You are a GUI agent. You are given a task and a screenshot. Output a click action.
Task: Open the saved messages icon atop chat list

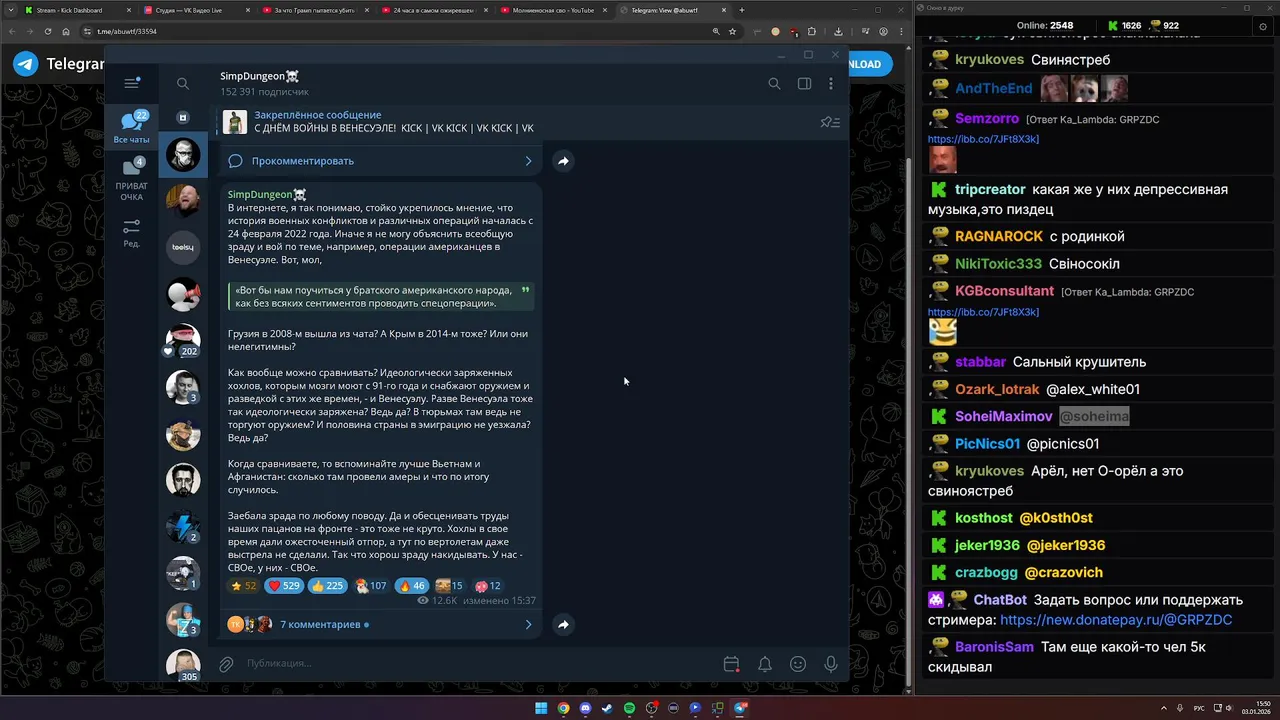click(x=182, y=117)
